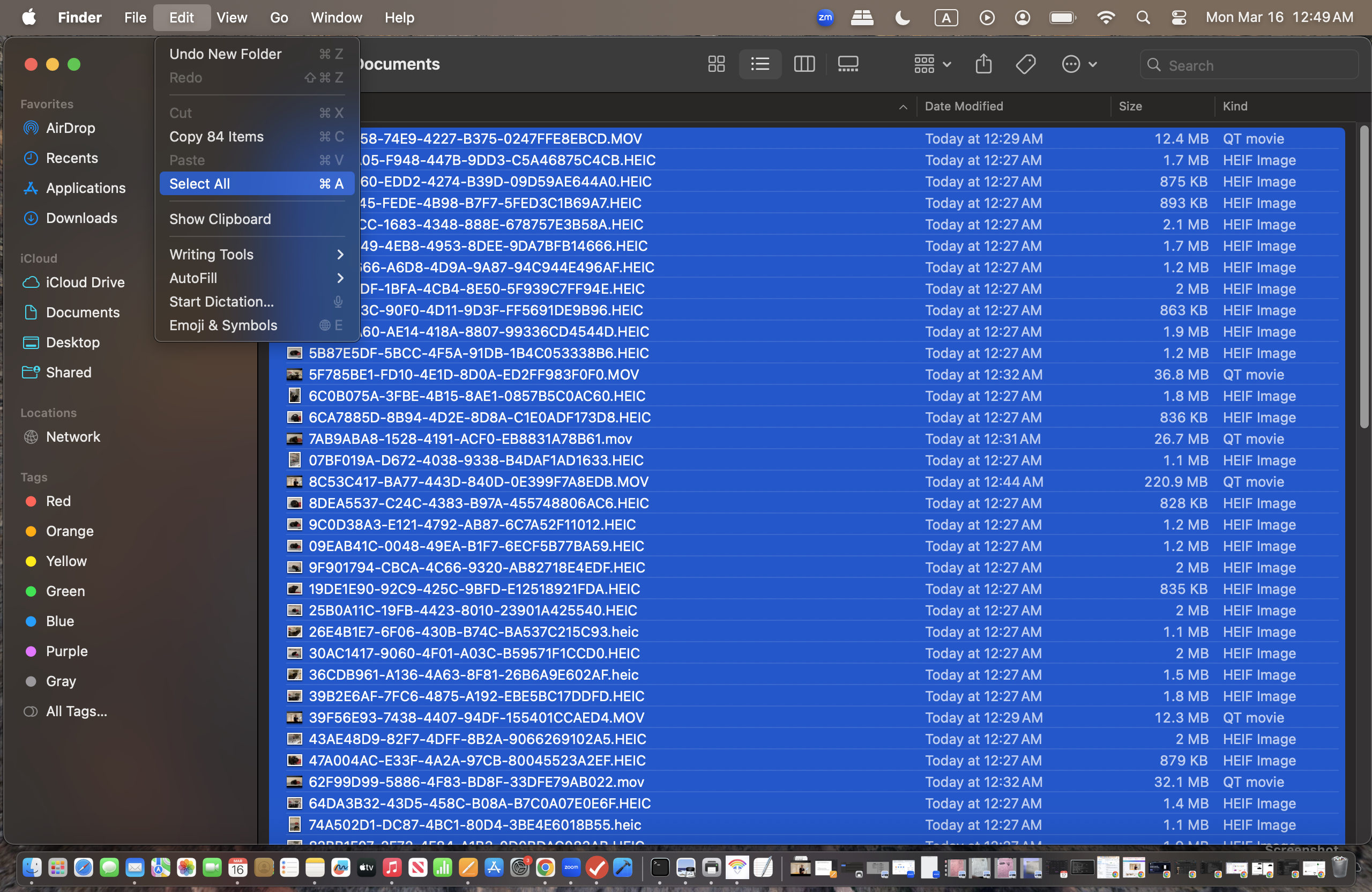Screen dimensions: 1372x892
Task: Switch to column view
Action: pyautogui.click(x=804, y=64)
